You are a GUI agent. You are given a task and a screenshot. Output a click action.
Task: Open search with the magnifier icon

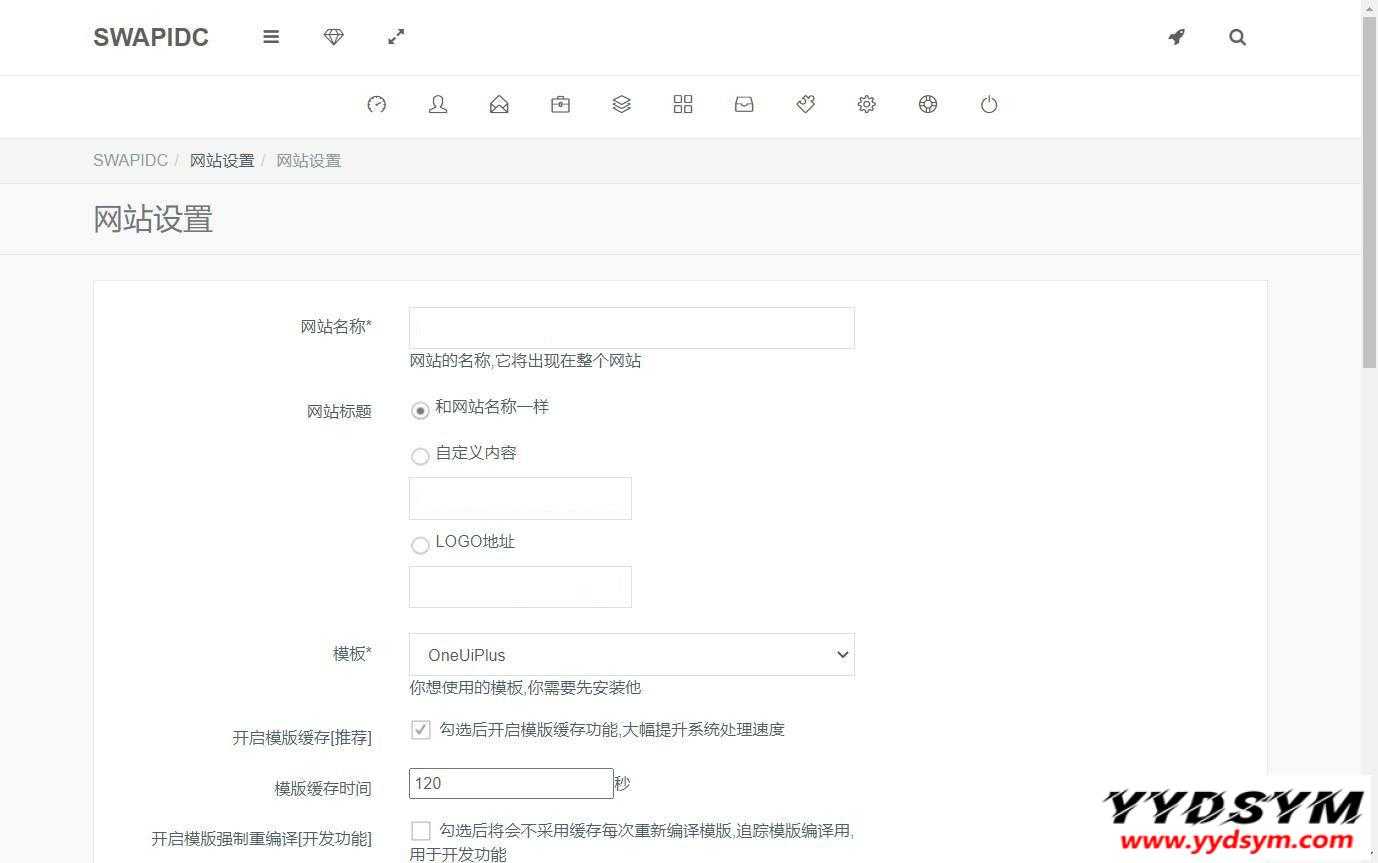1237,37
